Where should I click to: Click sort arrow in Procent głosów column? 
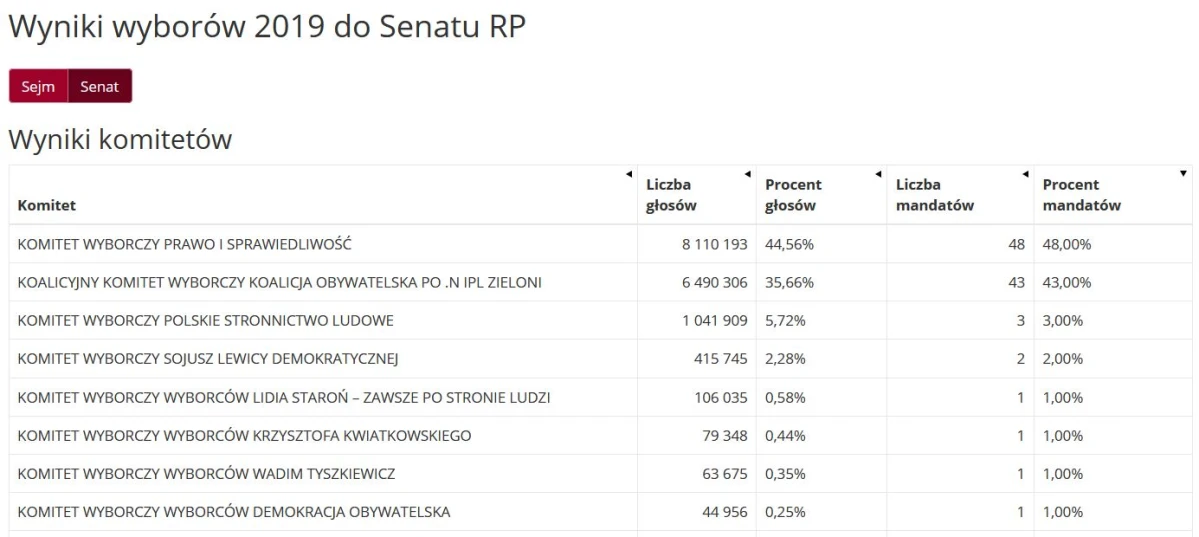click(x=879, y=174)
